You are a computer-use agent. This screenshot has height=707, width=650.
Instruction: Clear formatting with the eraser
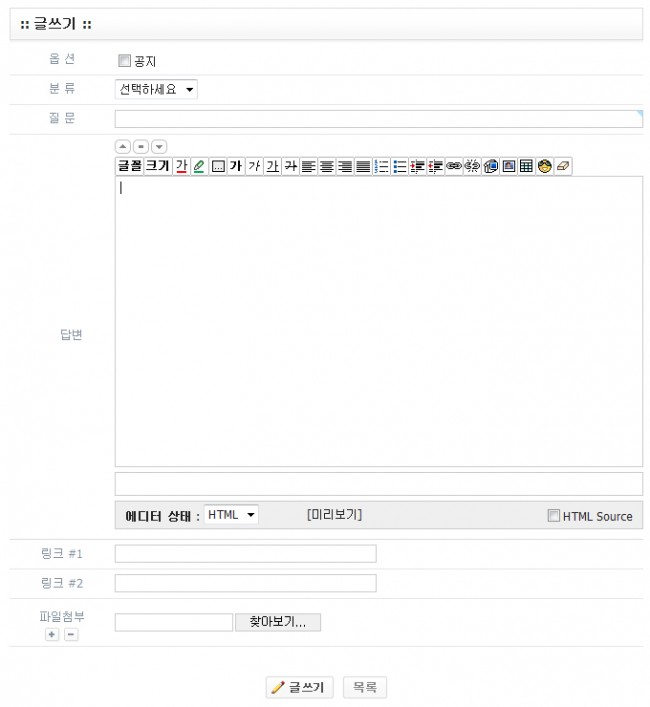(563, 166)
